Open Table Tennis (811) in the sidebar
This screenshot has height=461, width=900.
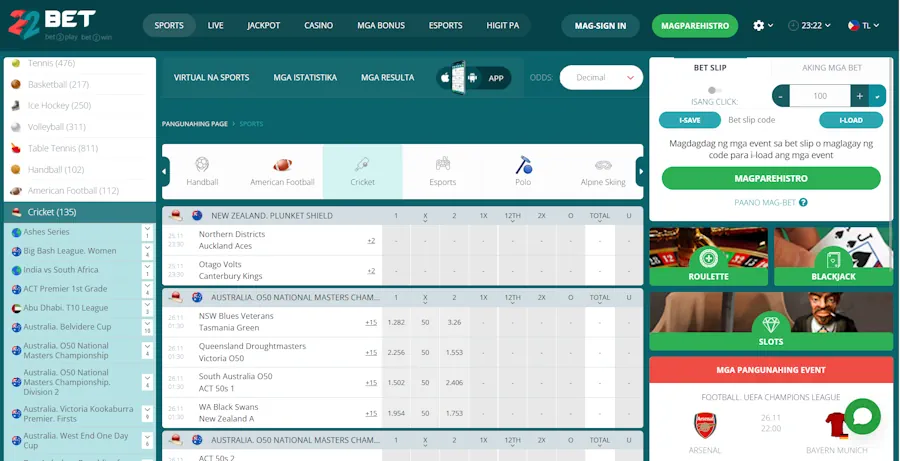point(79,148)
